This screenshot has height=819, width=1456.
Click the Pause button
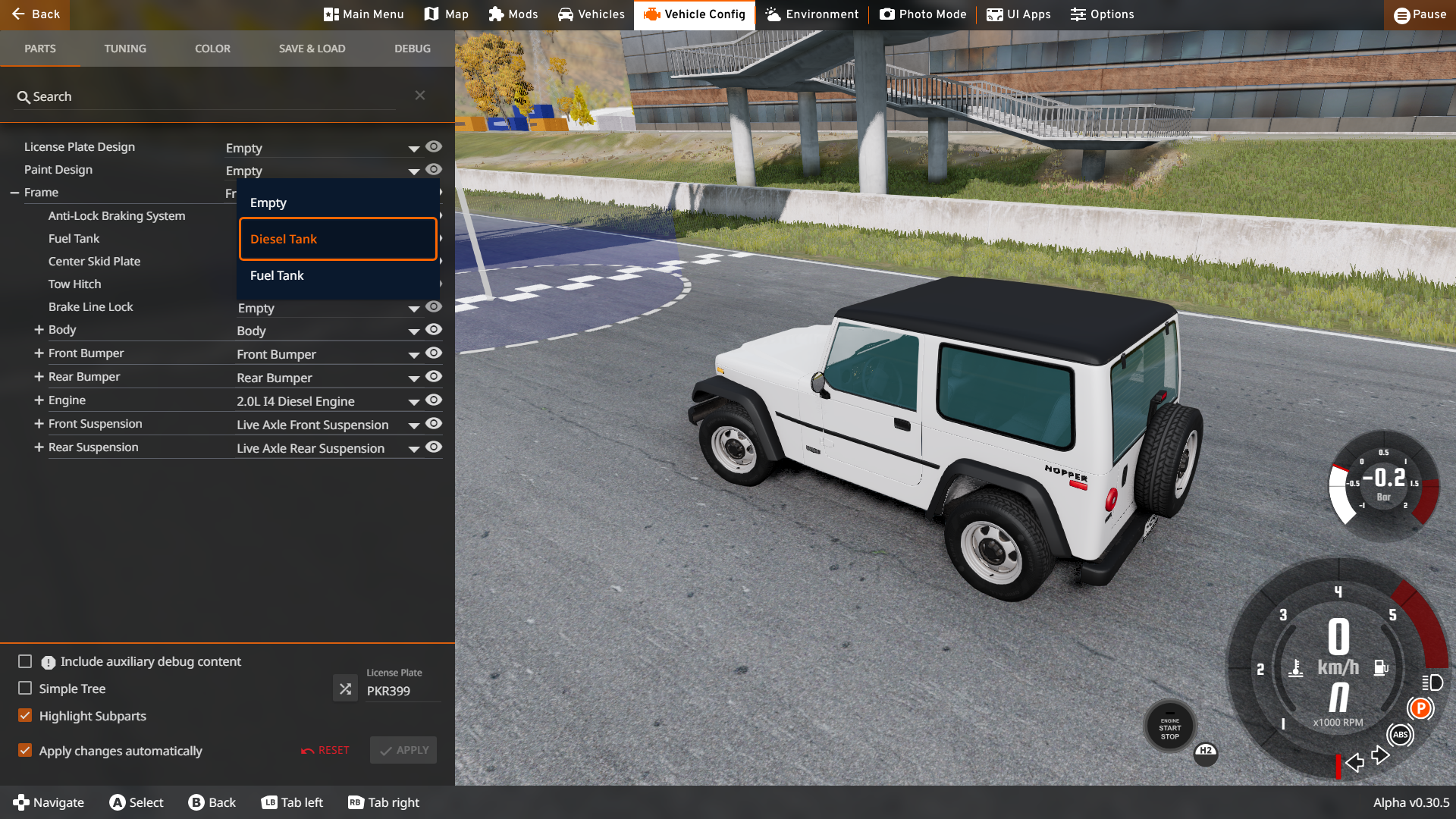[x=1420, y=14]
